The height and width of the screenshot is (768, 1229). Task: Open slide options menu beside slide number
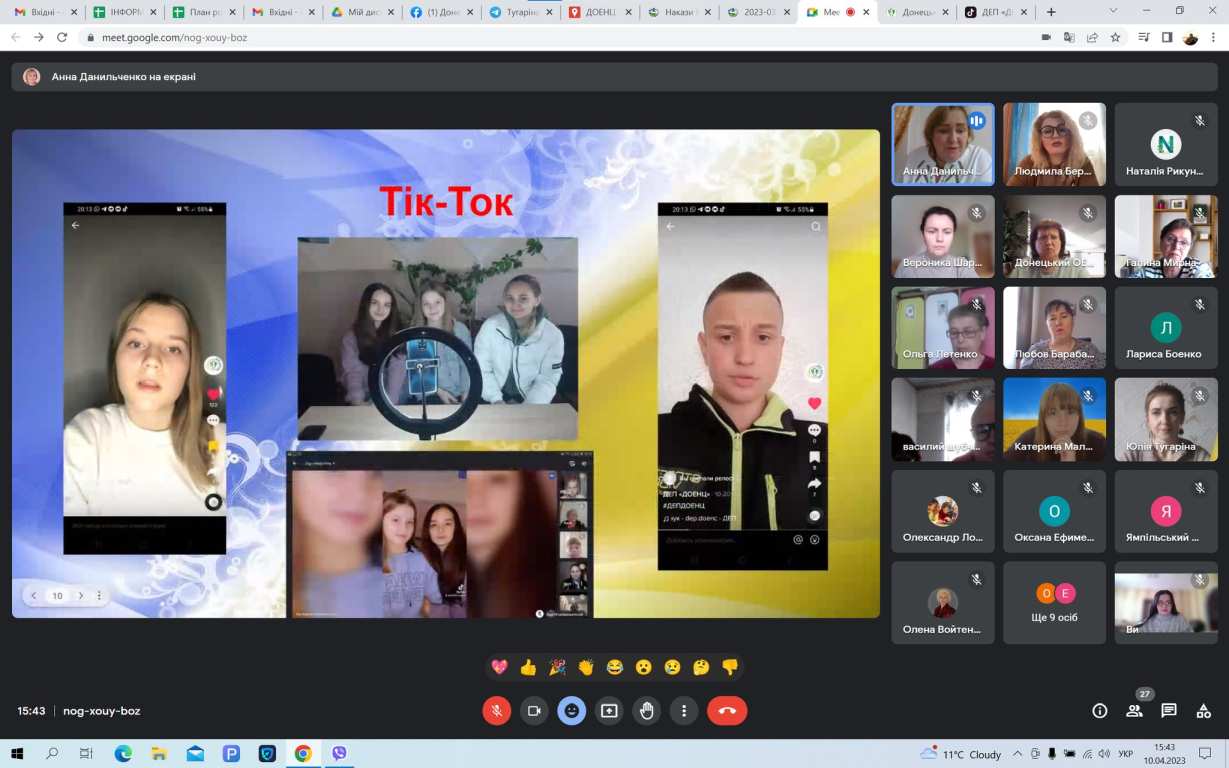click(99, 596)
